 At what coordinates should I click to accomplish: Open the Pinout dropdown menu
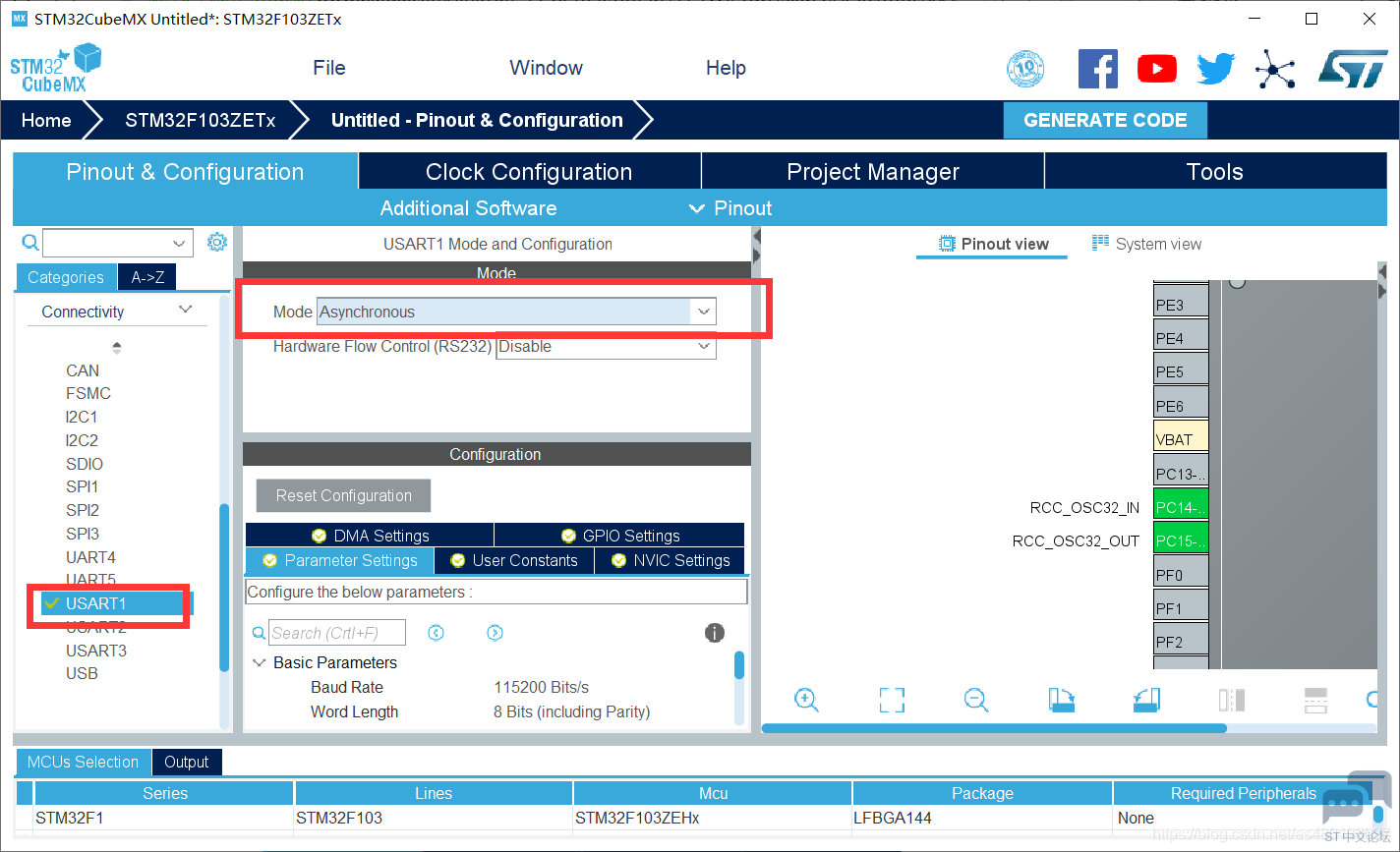click(x=731, y=208)
